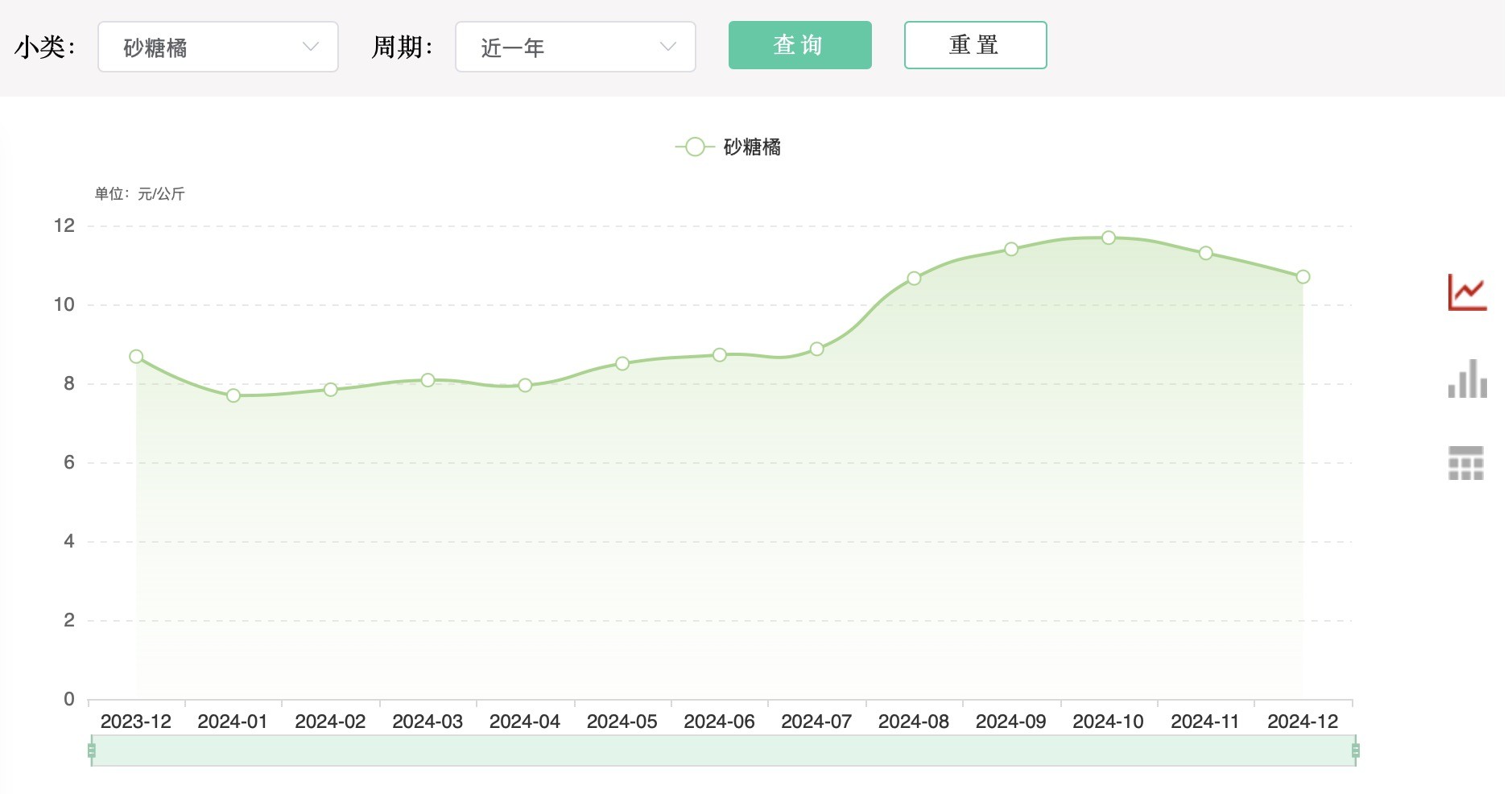Click the 2024-07 data point

tap(816, 349)
